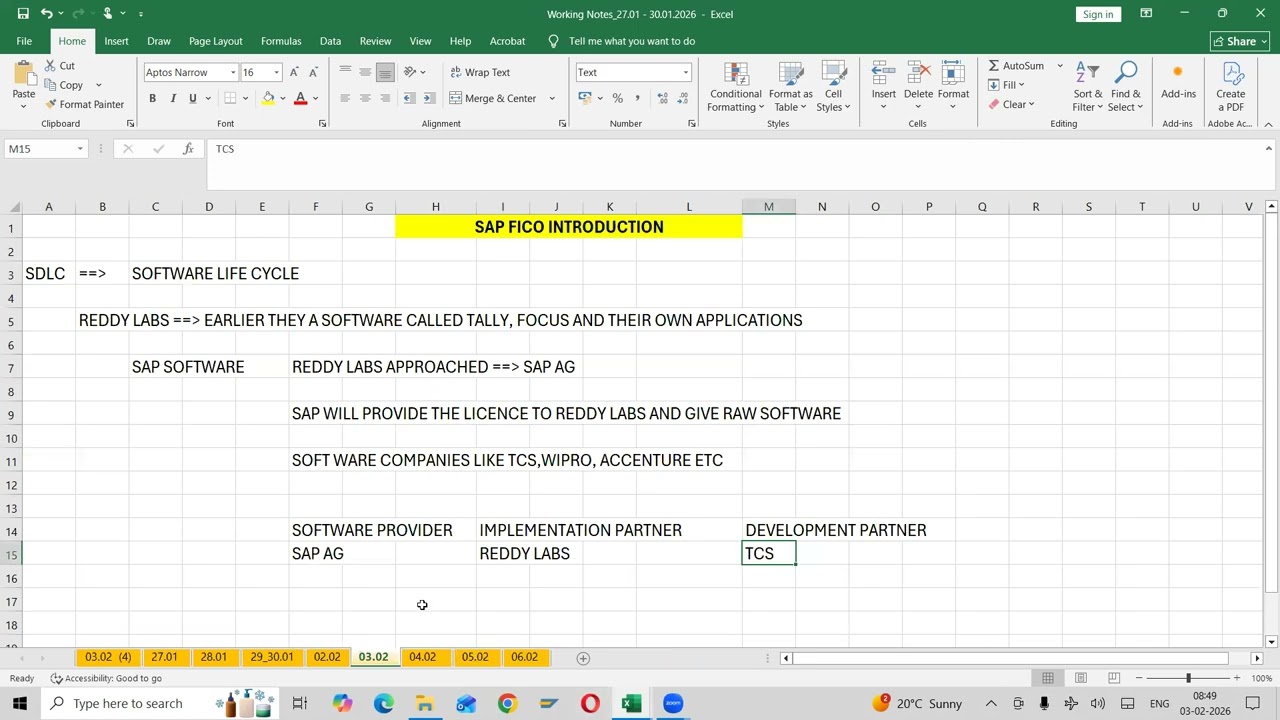The height and width of the screenshot is (720, 1280).
Task: Toggle Bottom Align vertical alignment
Action: [x=384, y=72]
